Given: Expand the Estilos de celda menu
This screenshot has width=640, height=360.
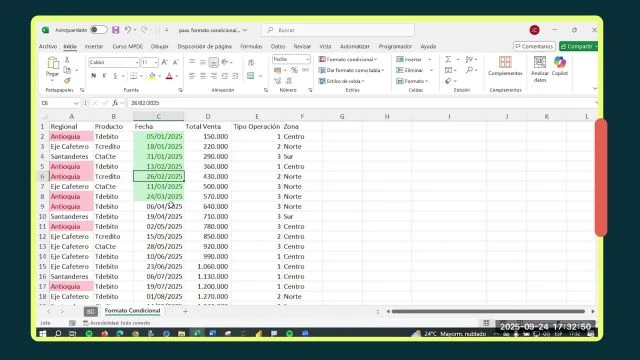Looking at the screenshot, I should coord(341,81).
